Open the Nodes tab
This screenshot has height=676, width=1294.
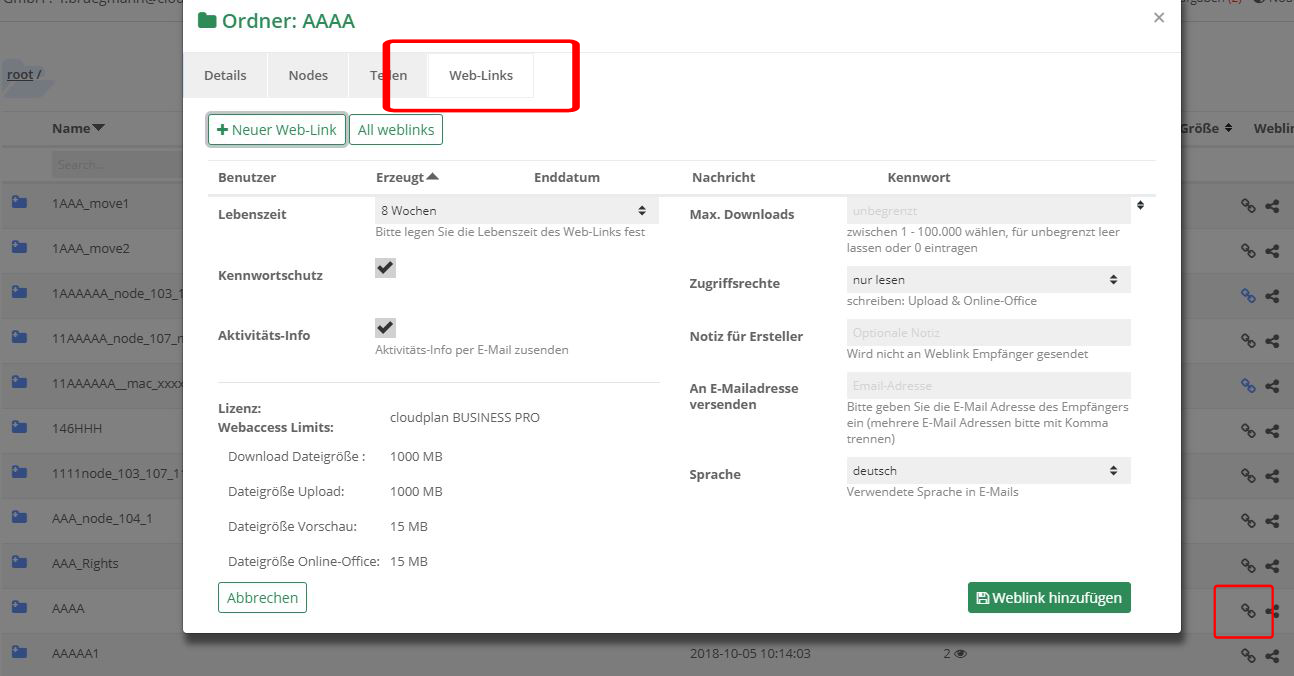tap(307, 75)
